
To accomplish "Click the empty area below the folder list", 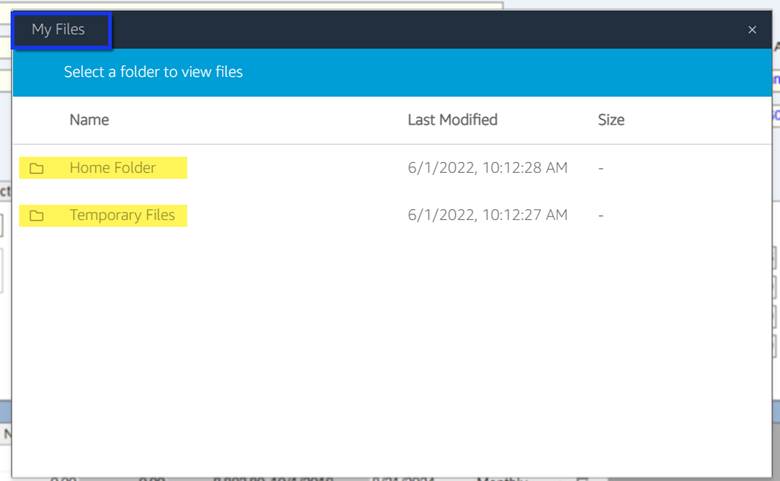I will (x=392, y=353).
